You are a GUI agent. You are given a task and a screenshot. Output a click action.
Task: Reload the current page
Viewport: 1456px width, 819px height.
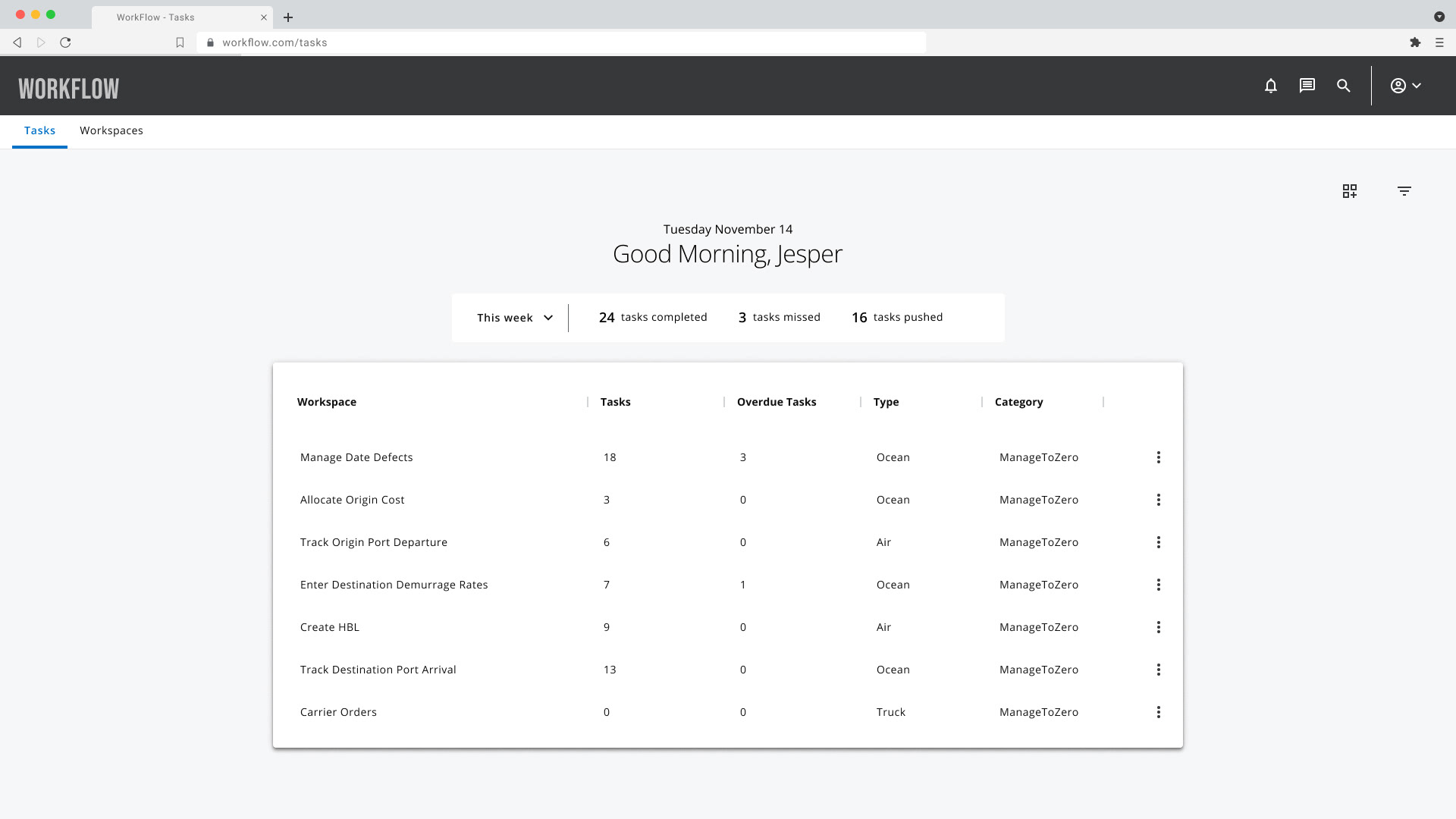click(x=65, y=42)
